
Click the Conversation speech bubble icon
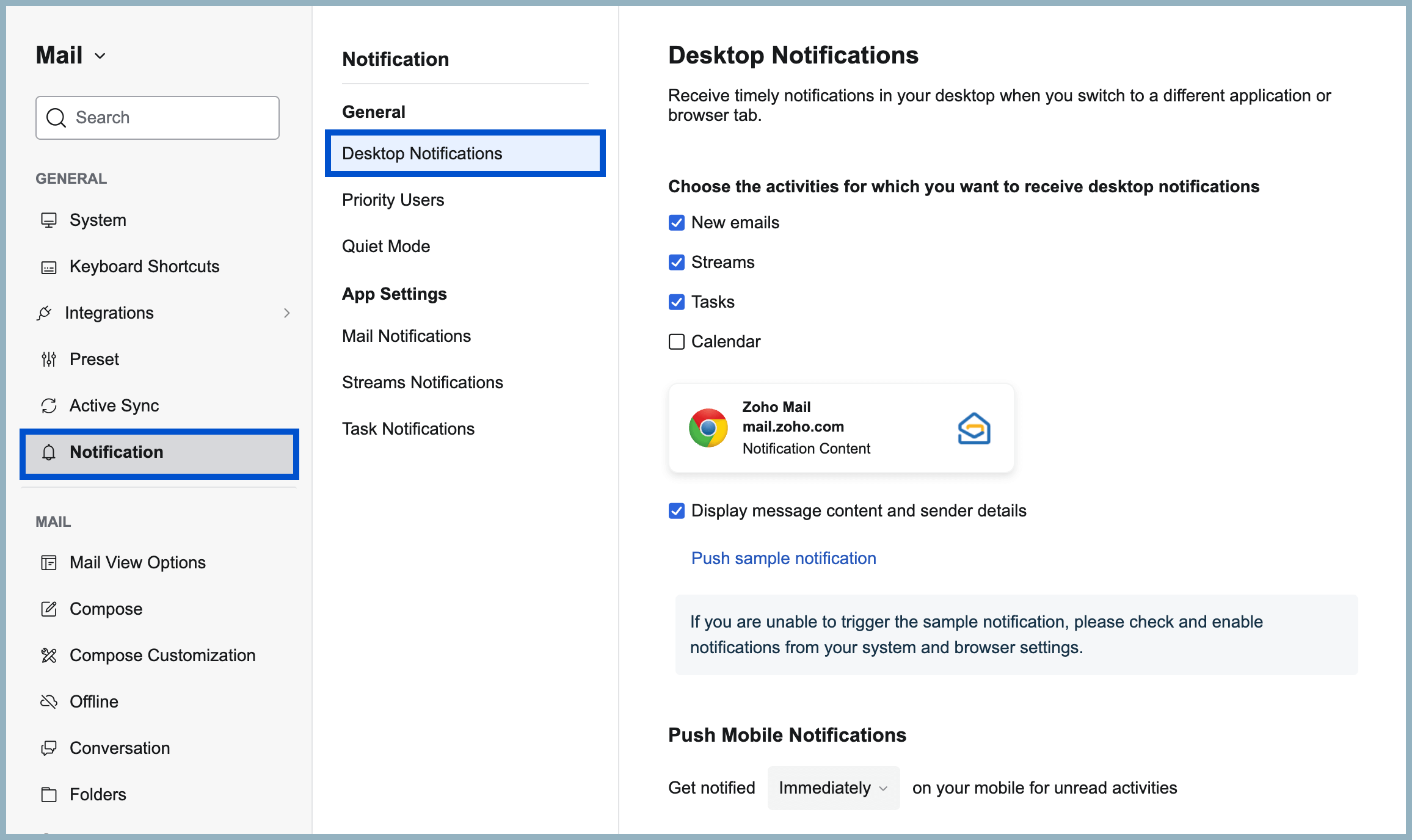49,748
